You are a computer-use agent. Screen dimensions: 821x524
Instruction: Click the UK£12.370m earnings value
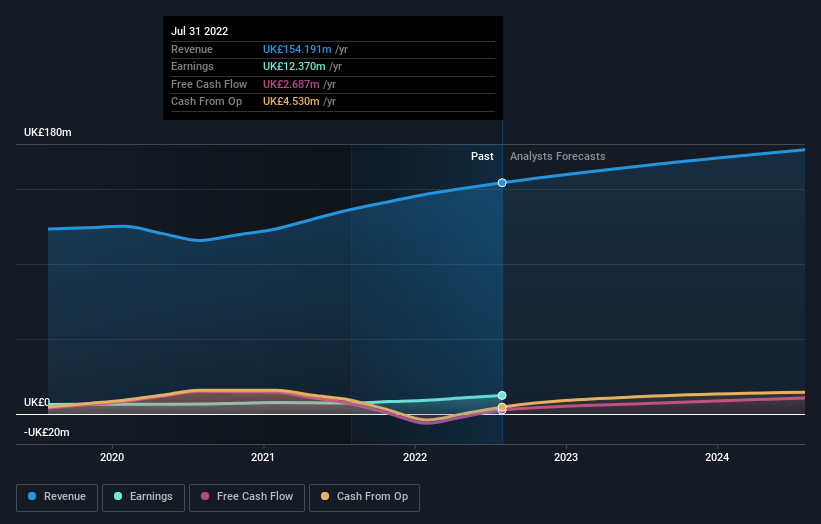(294, 66)
